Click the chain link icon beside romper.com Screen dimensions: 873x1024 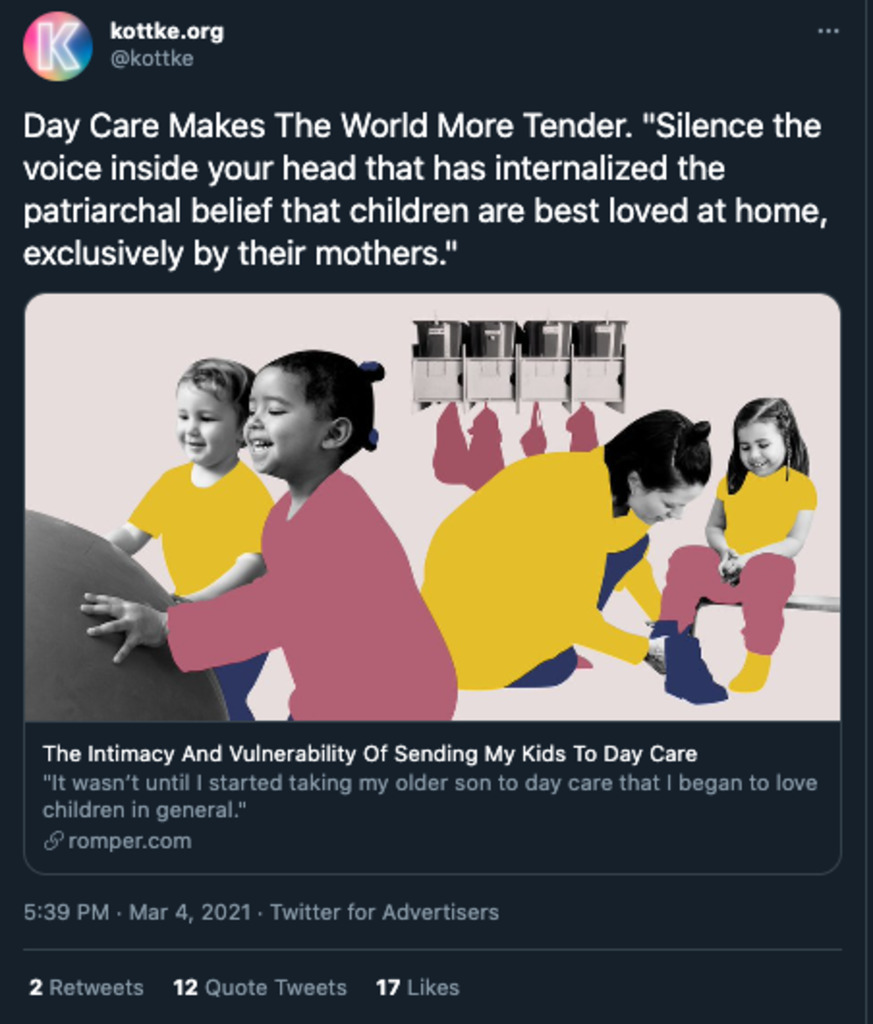click(53, 841)
